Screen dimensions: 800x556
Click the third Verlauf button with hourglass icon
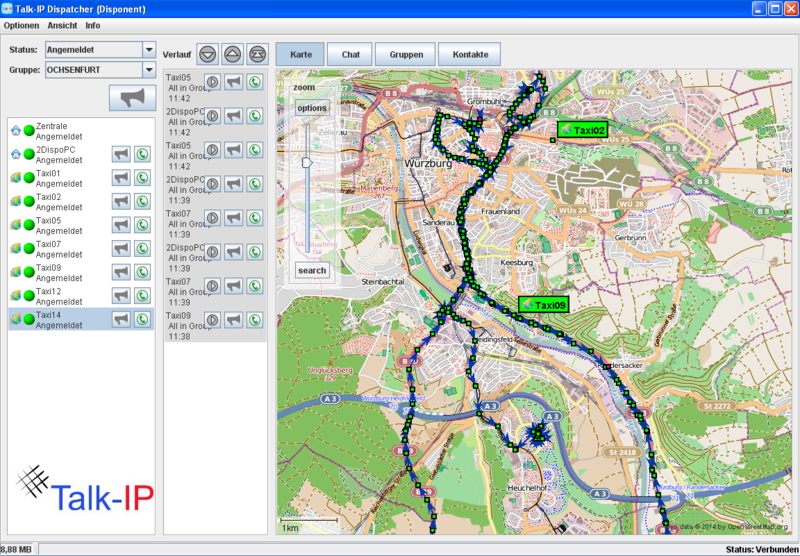point(258,54)
